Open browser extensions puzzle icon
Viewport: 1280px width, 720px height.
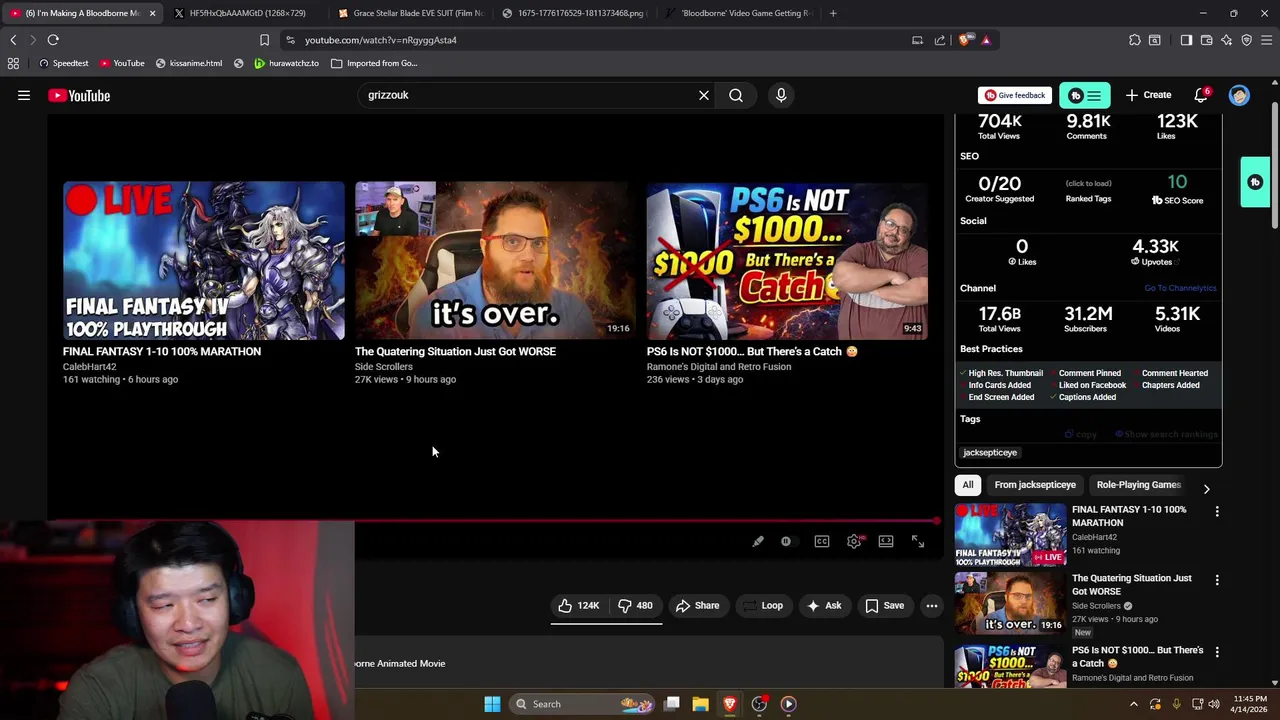[1135, 40]
